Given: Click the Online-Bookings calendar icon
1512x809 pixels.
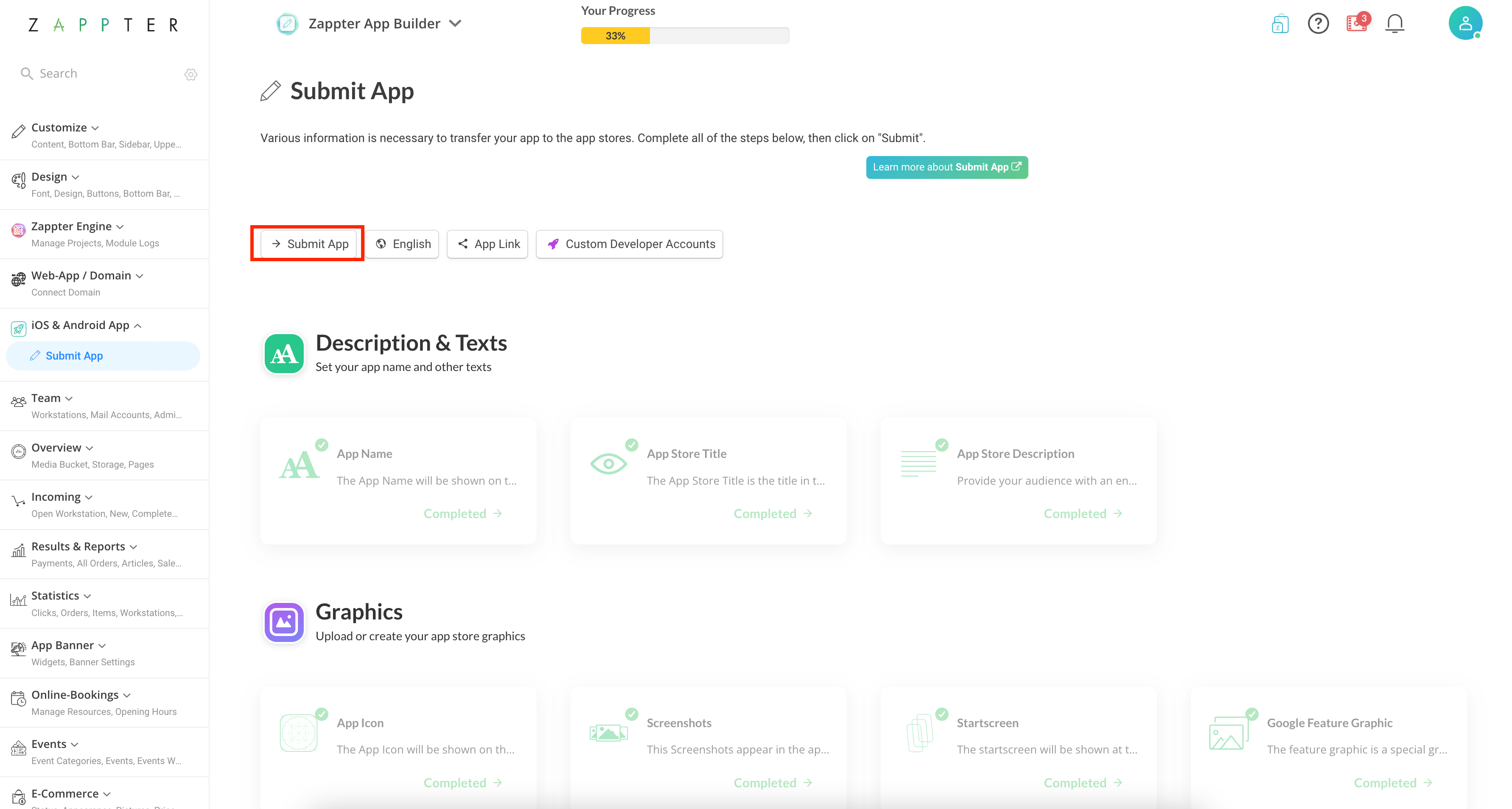Looking at the screenshot, I should pyautogui.click(x=18, y=699).
